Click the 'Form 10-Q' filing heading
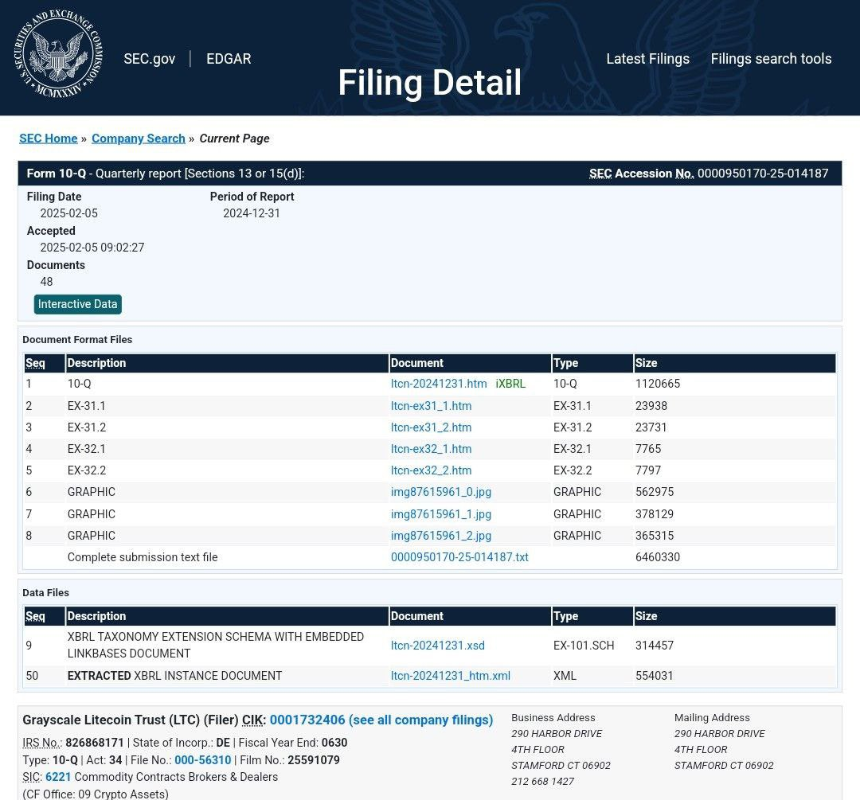 [56, 173]
